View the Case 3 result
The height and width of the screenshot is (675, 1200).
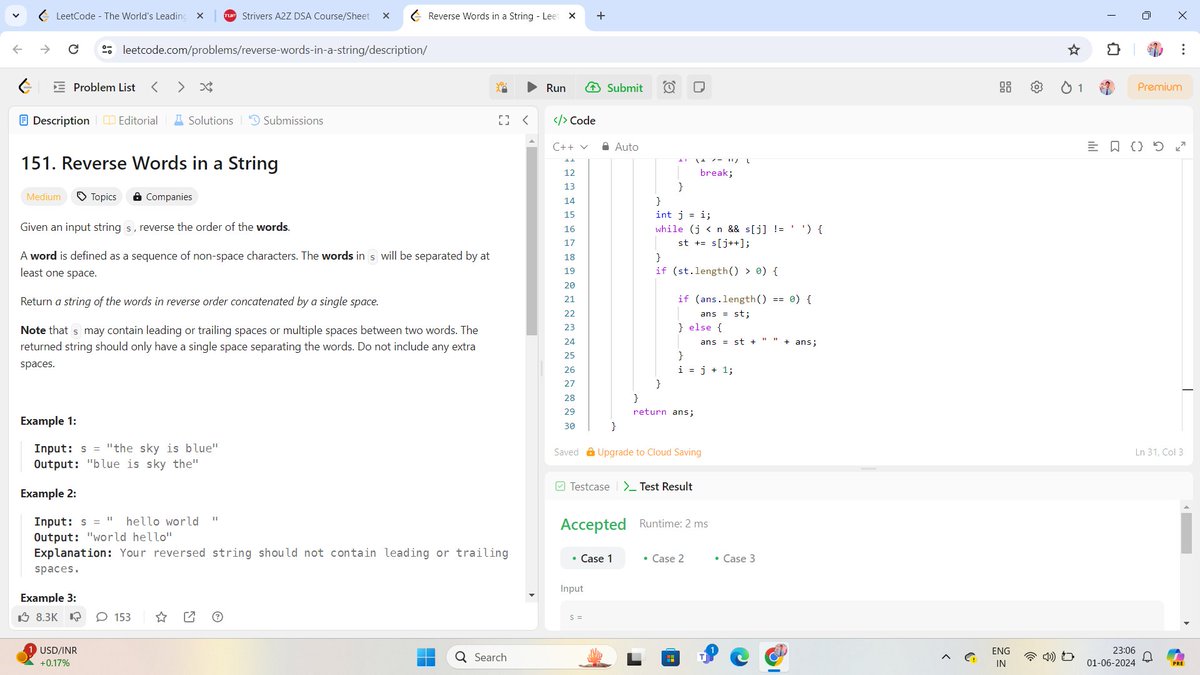coord(735,558)
